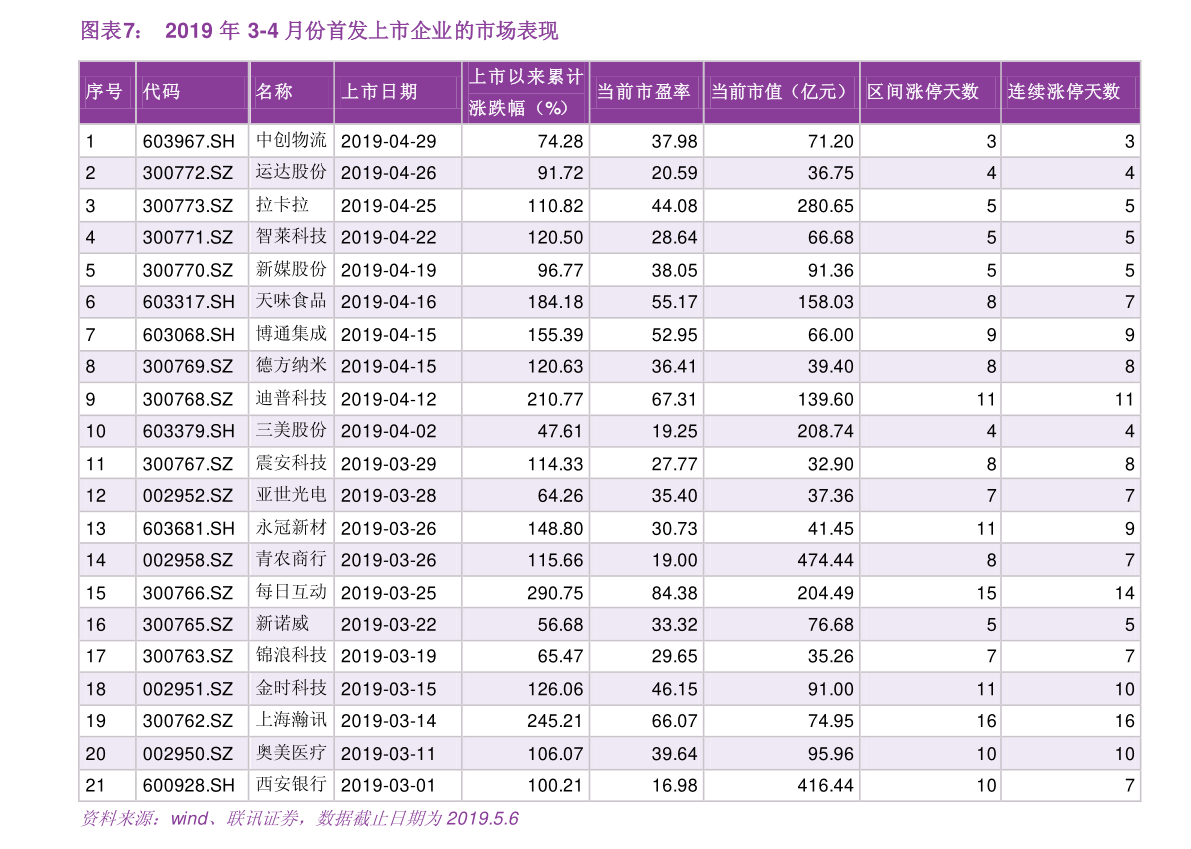
Task: Select the 序号 column header
Action: tap(105, 92)
